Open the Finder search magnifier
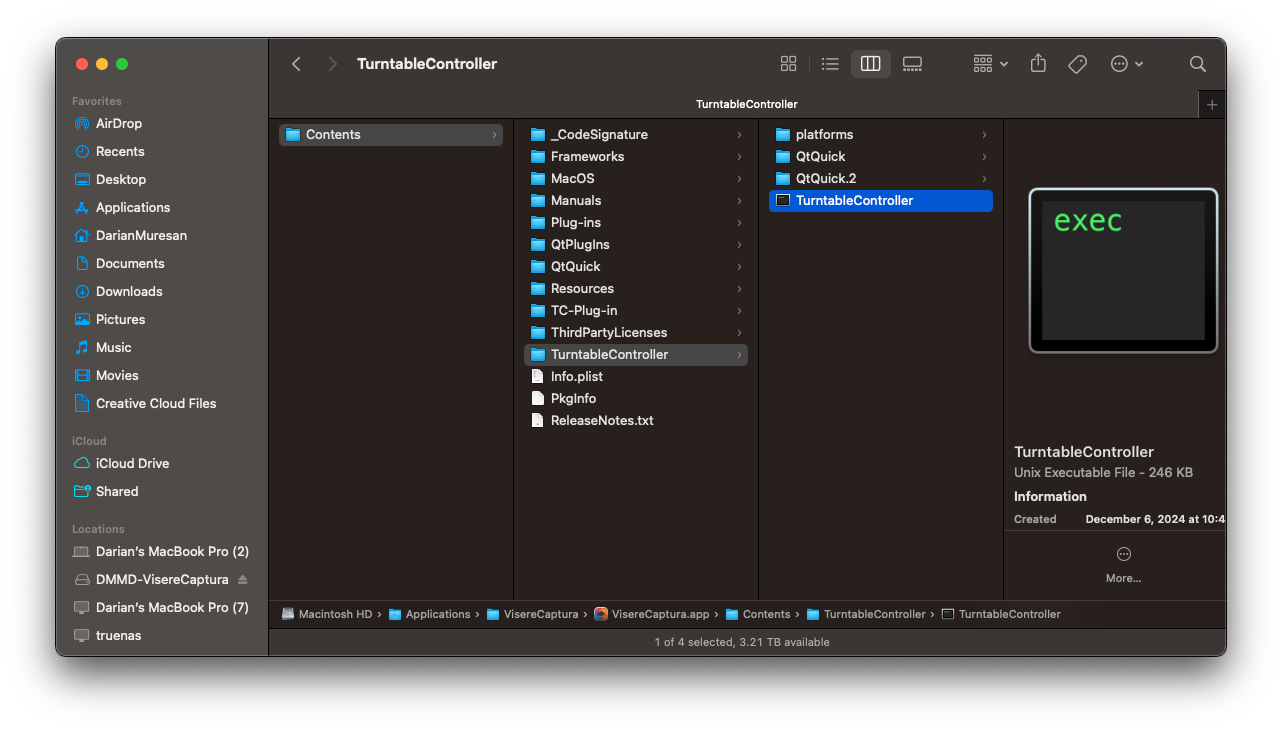Image resolution: width=1282 pixels, height=730 pixels. click(x=1197, y=64)
